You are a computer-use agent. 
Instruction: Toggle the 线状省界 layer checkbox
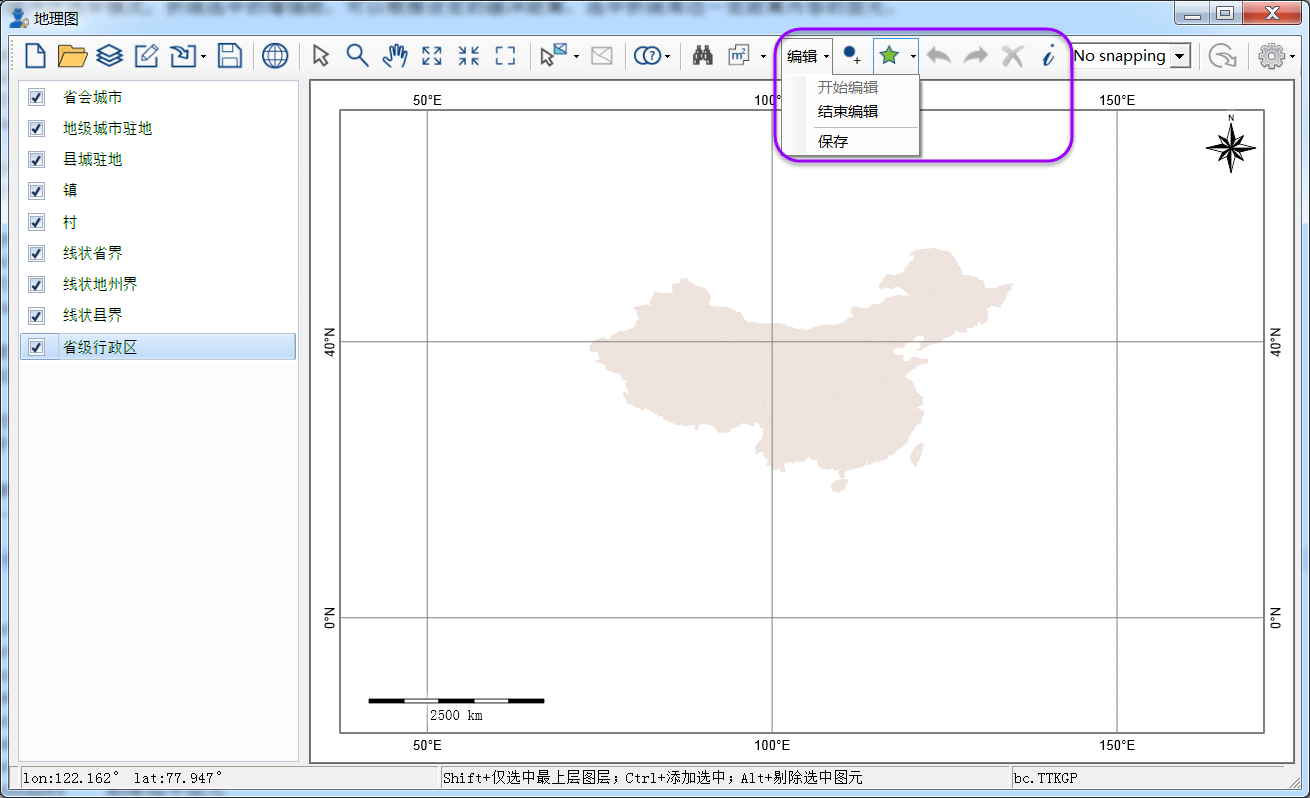point(37,253)
